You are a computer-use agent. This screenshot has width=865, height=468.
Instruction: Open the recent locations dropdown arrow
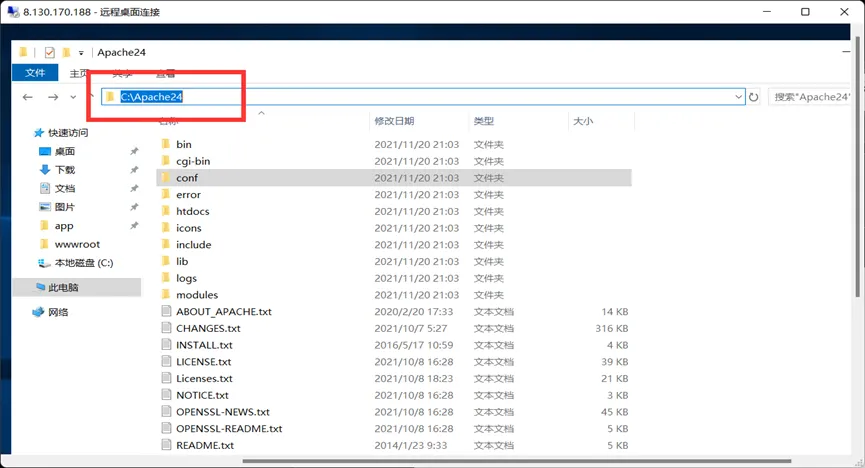[73, 97]
